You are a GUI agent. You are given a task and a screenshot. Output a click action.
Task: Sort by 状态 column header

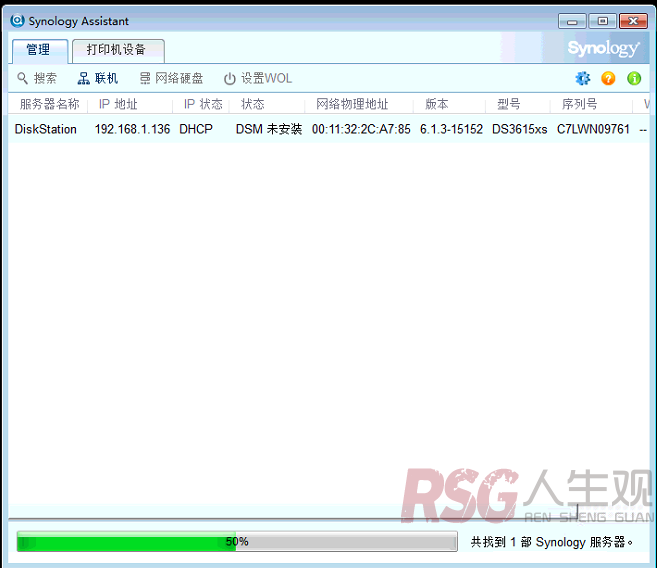pos(253,104)
